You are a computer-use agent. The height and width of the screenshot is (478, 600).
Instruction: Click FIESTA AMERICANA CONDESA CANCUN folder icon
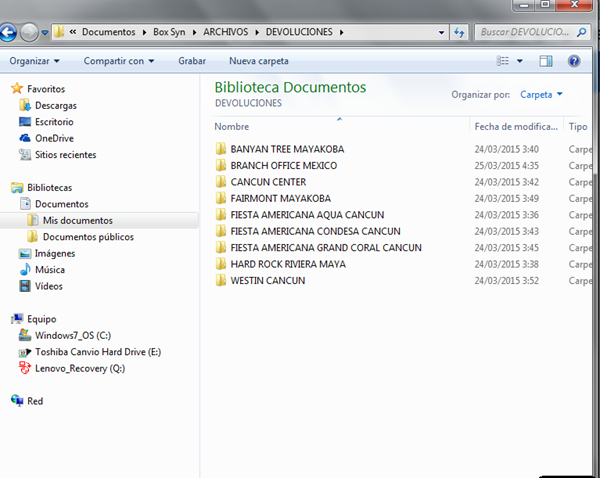click(x=221, y=231)
